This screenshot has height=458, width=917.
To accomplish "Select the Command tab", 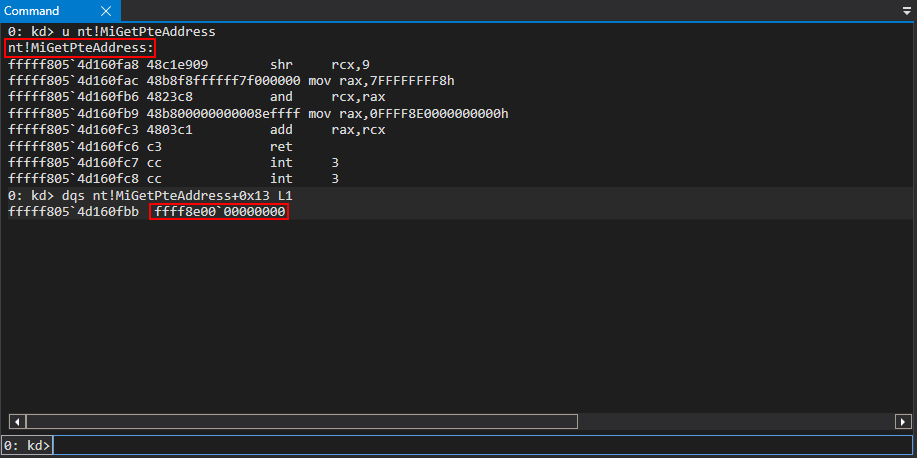I will click(32, 10).
